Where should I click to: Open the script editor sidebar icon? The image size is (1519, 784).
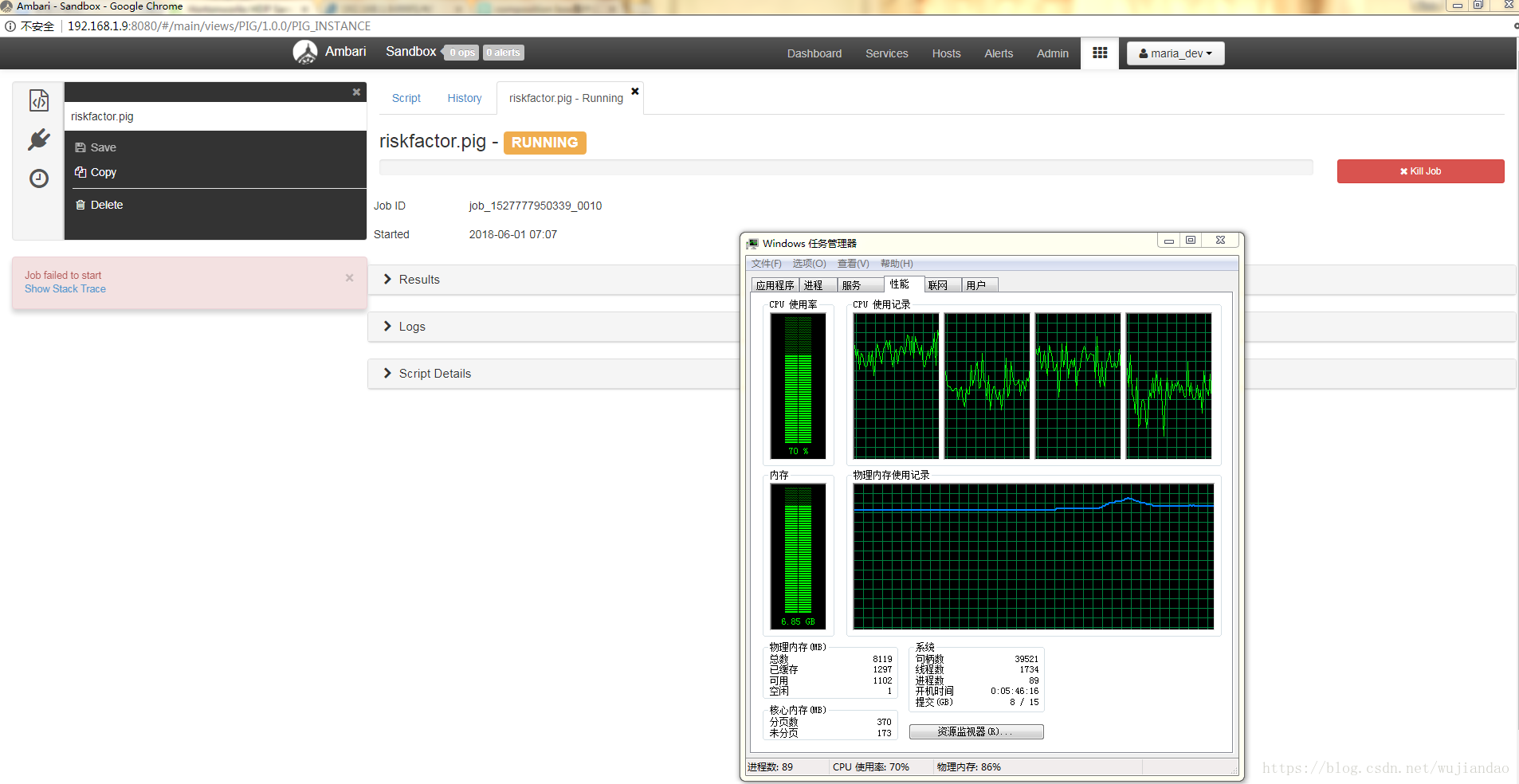click(39, 100)
